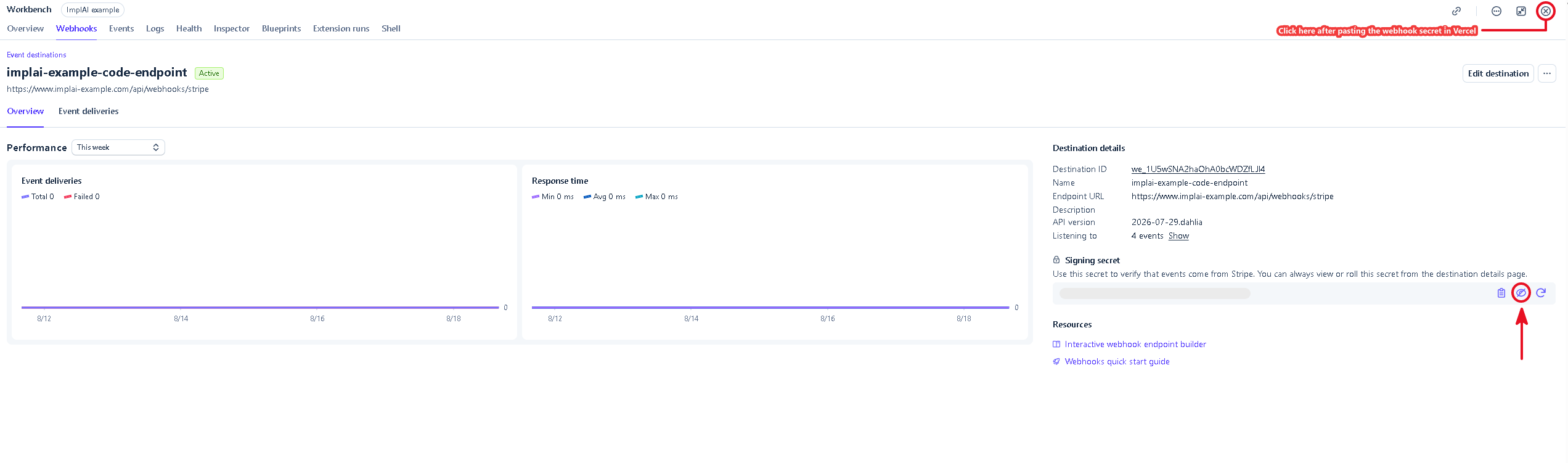Minimize the Workbench panel using collapse icon

1521,11
